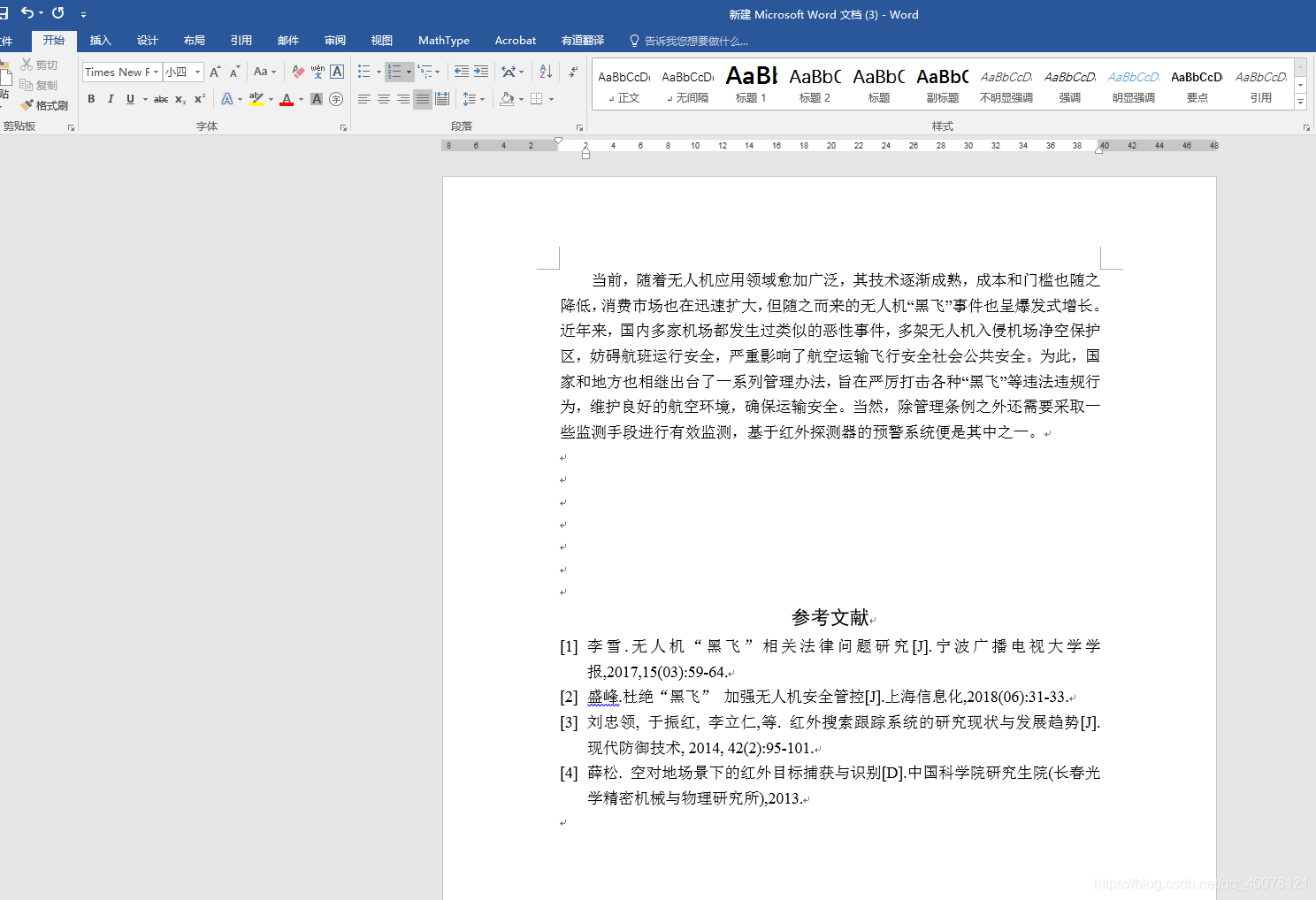Click the Shrink Font icon
Screen dimensions: 1316x900
coord(234,72)
